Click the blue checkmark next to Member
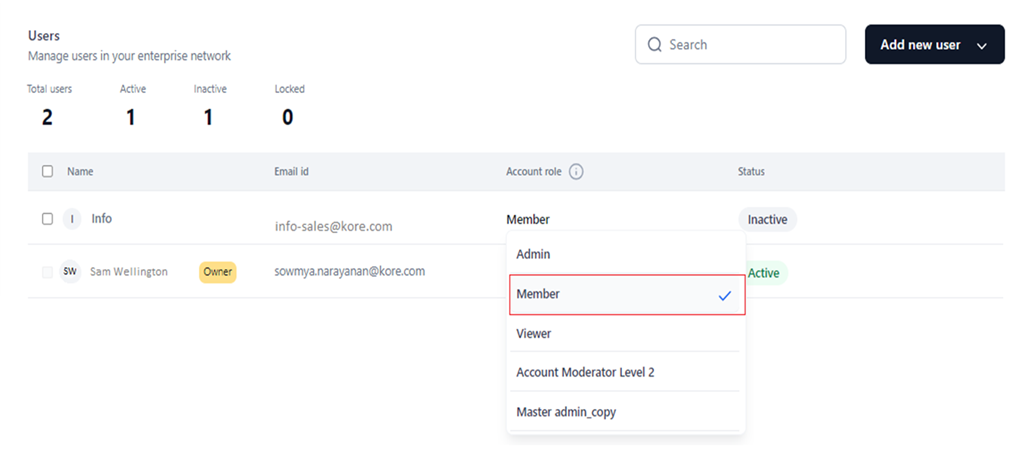The image size is (1018, 455). pos(725,295)
